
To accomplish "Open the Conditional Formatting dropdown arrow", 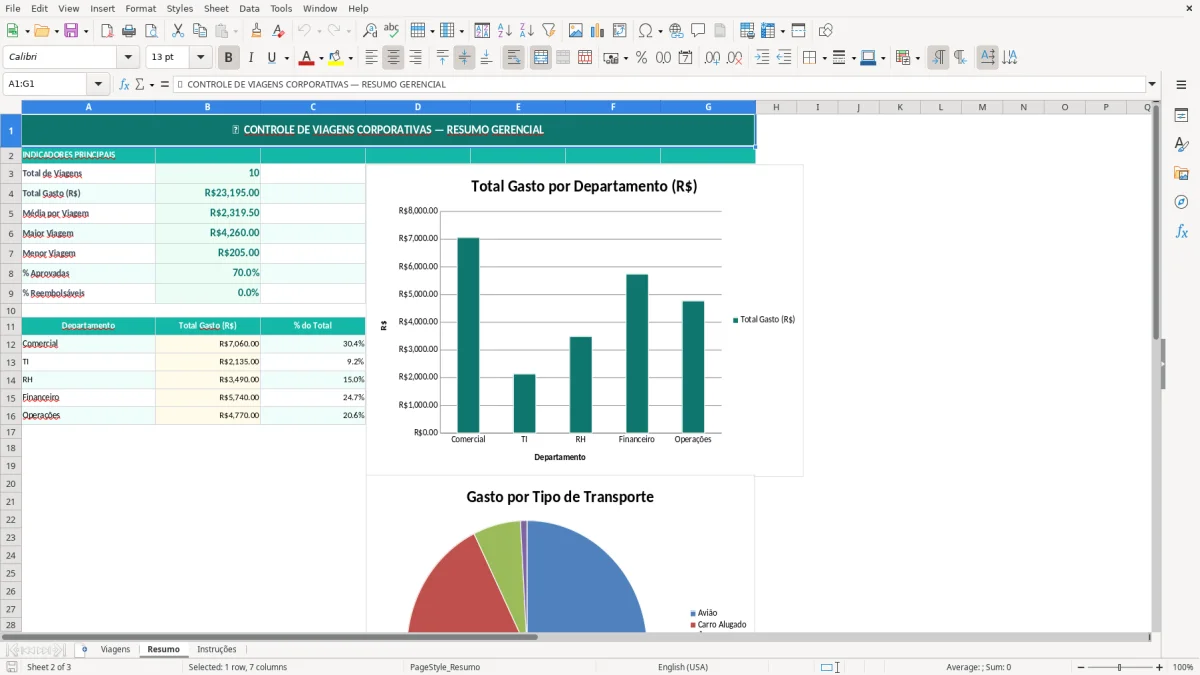I will 917,58.
